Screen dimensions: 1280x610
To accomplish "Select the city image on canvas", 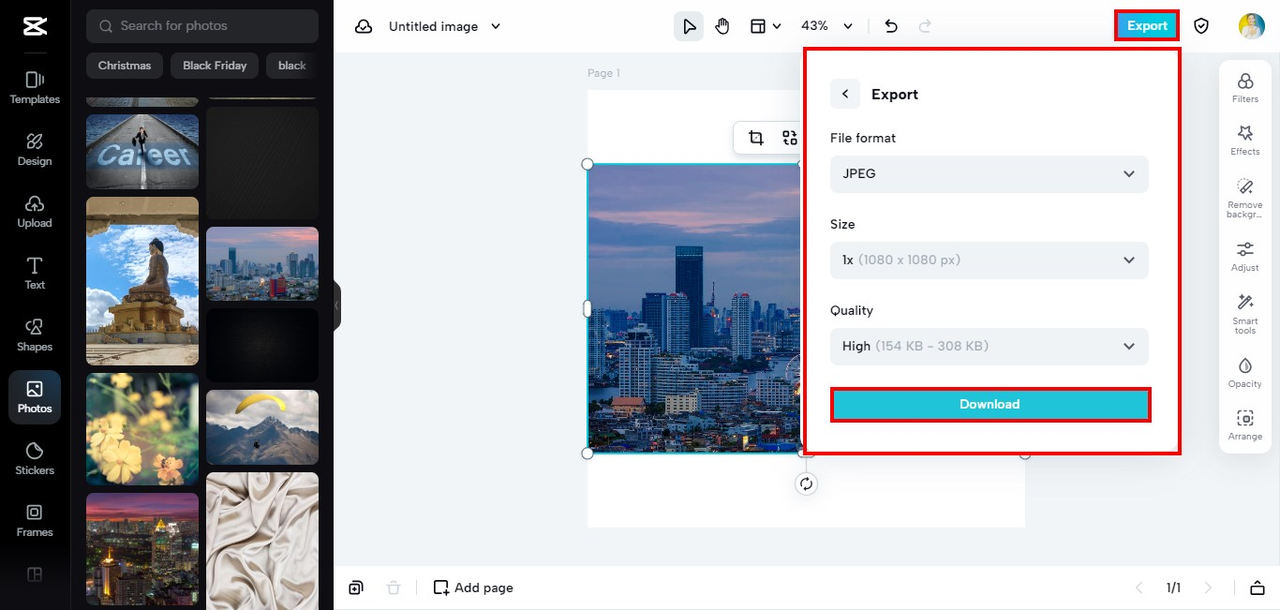I will (x=694, y=308).
